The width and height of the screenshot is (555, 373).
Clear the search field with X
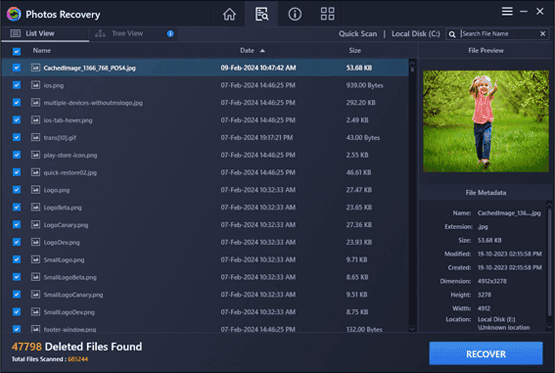(543, 34)
